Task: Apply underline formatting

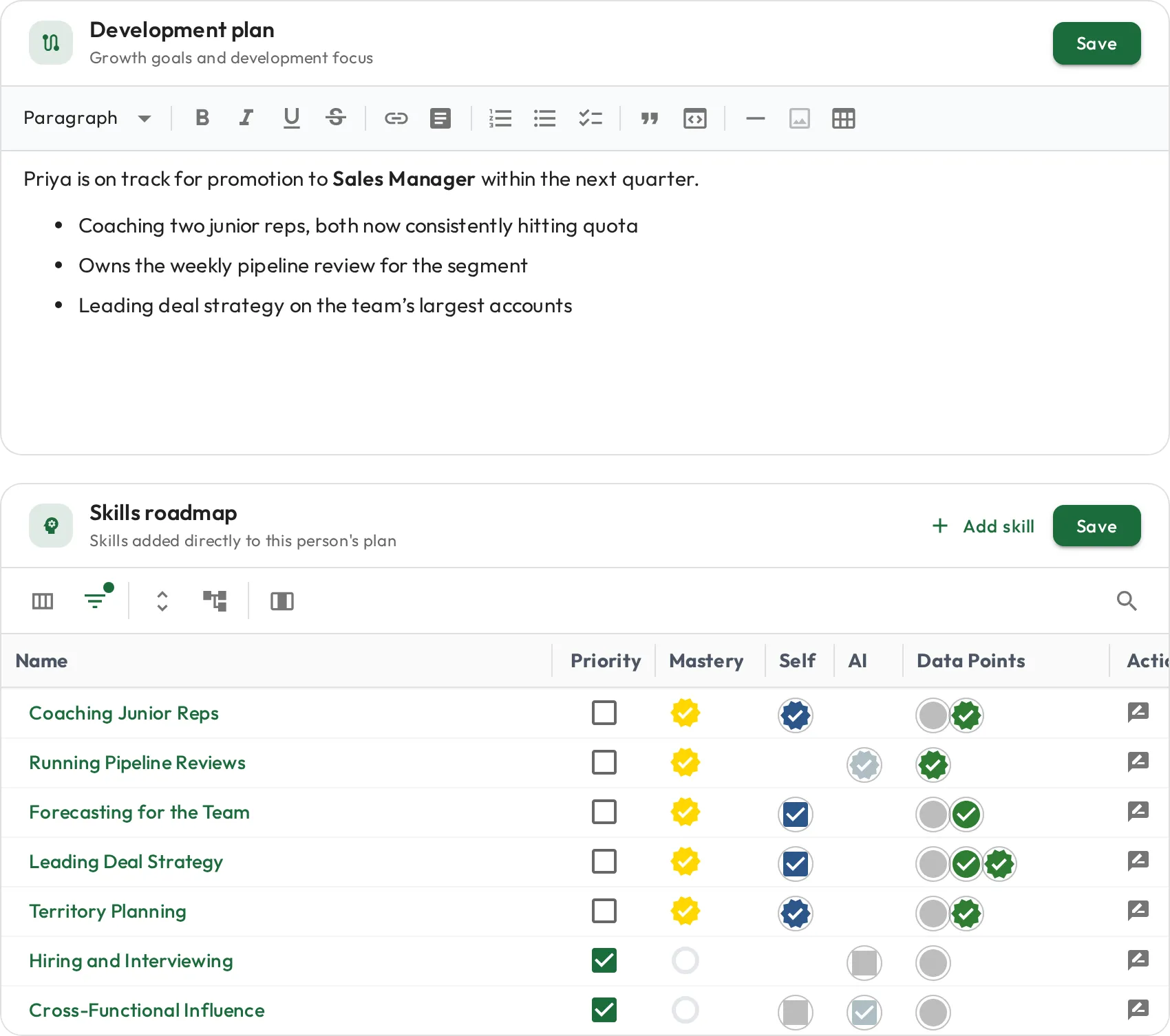Action: tap(291, 118)
